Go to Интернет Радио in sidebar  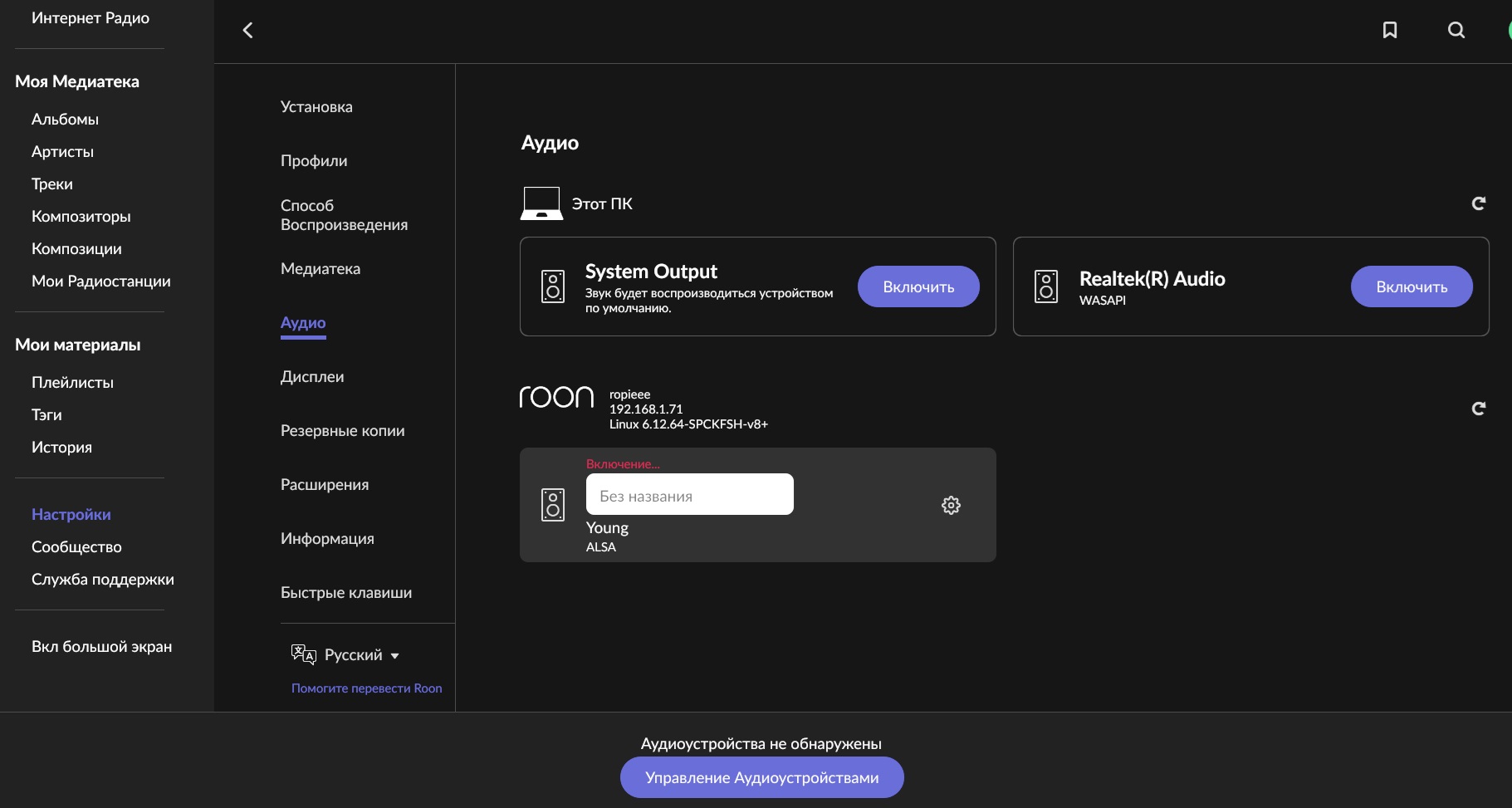coord(91,18)
